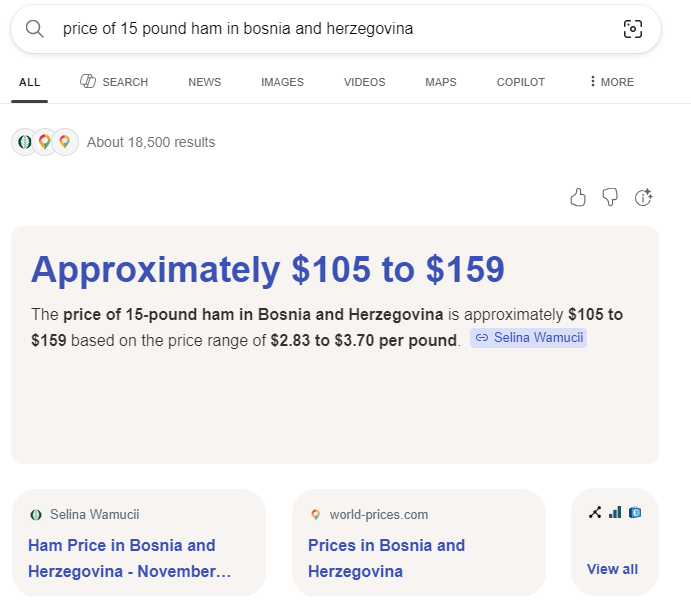Image resolution: width=691 pixels, height=610 pixels.
Task: Click the thumbs up feedback icon
Action: (578, 197)
